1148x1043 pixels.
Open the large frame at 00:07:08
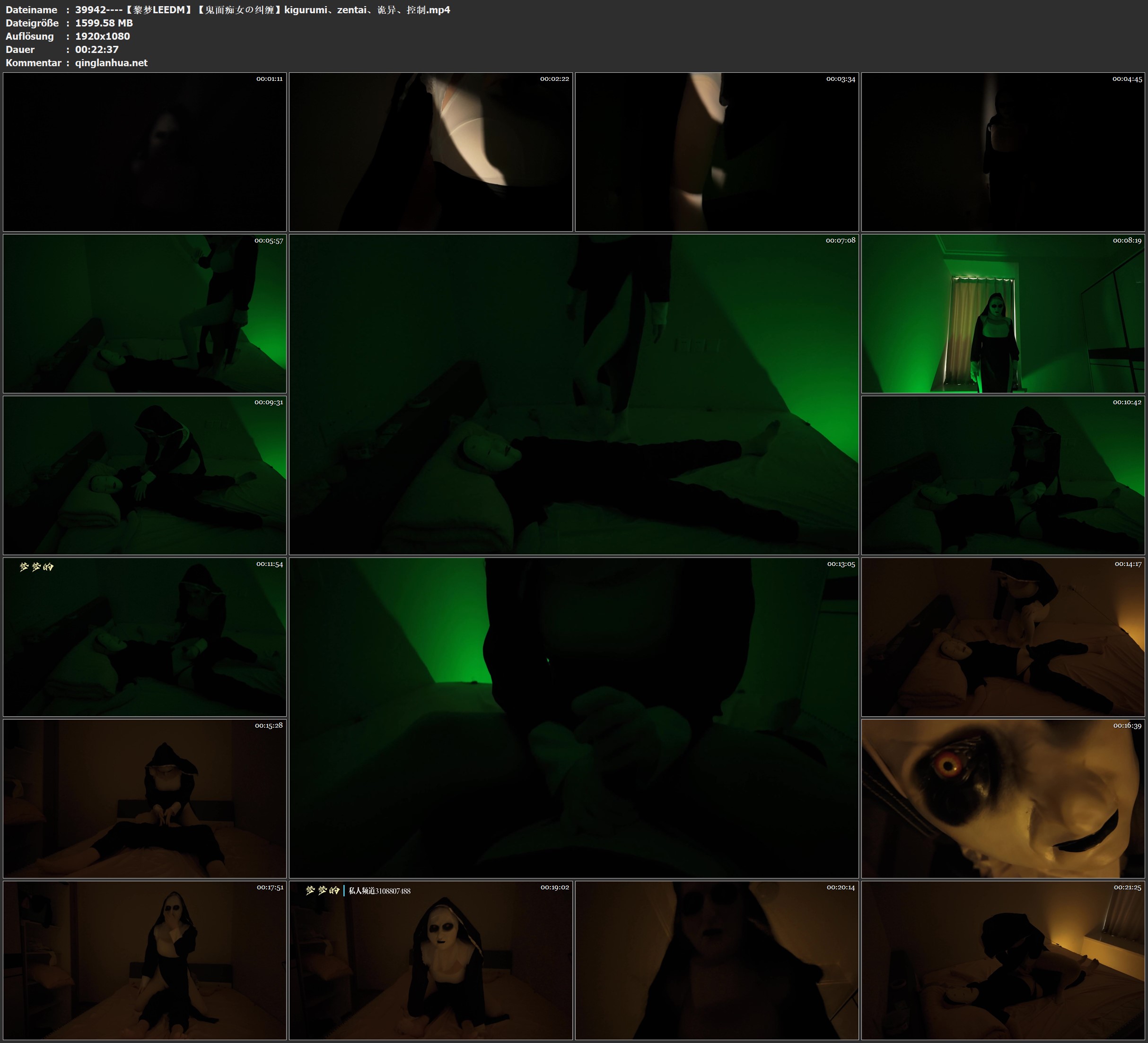(573, 394)
